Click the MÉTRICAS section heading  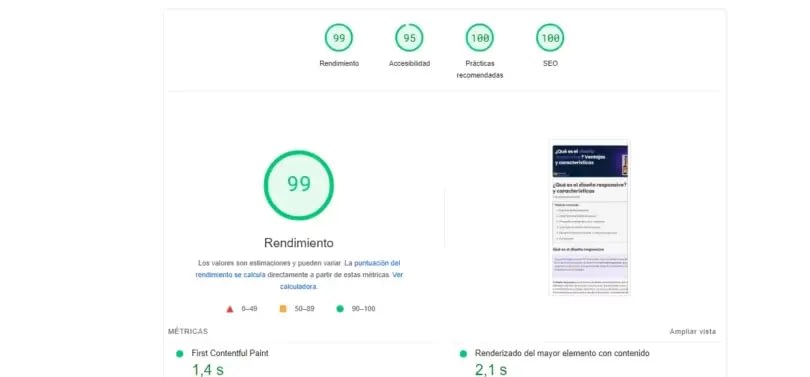(x=188, y=332)
